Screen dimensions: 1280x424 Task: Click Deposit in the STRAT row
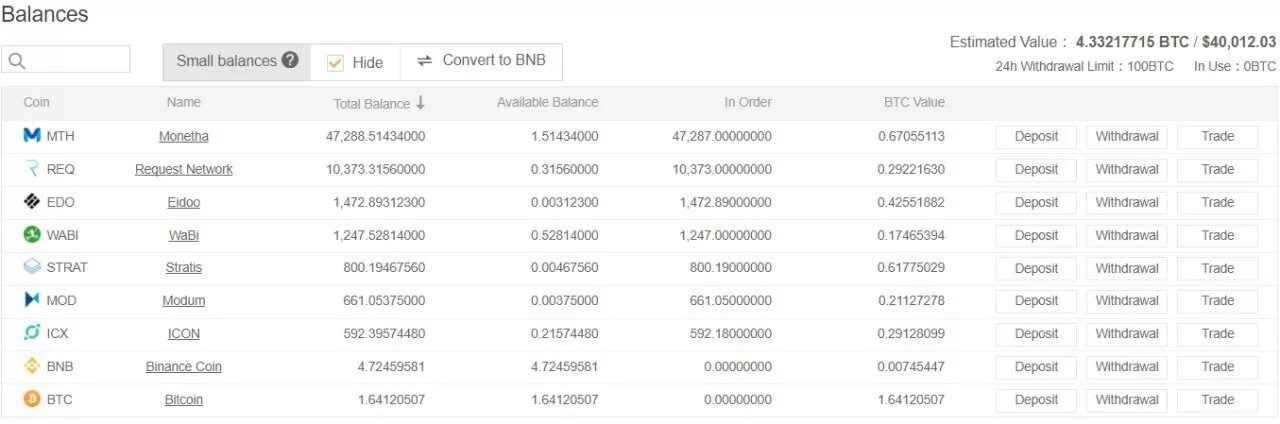(1036, 268)
